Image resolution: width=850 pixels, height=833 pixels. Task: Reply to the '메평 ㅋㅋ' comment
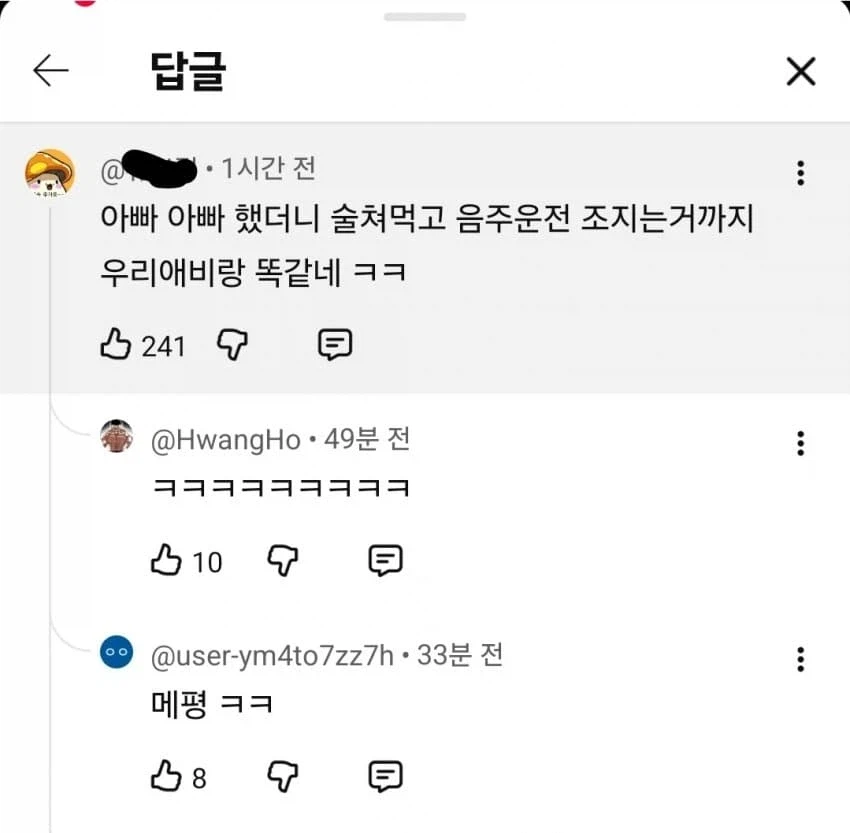tap(385, 777)
